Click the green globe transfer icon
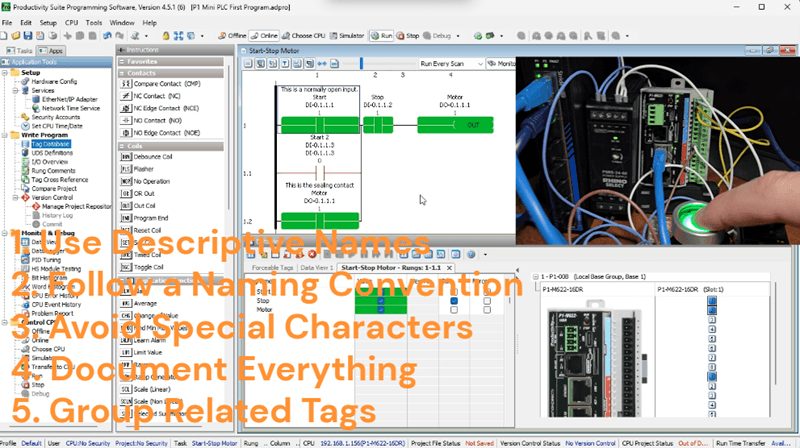The image size is (800, 448). coord(478,36)
